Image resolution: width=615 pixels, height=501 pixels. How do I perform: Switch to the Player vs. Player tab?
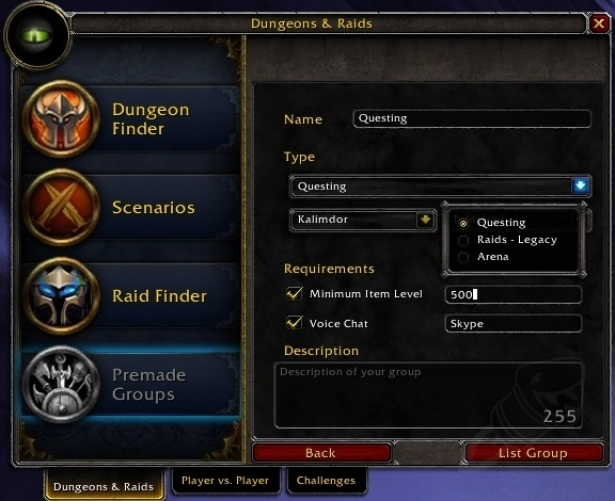point(226,480)
